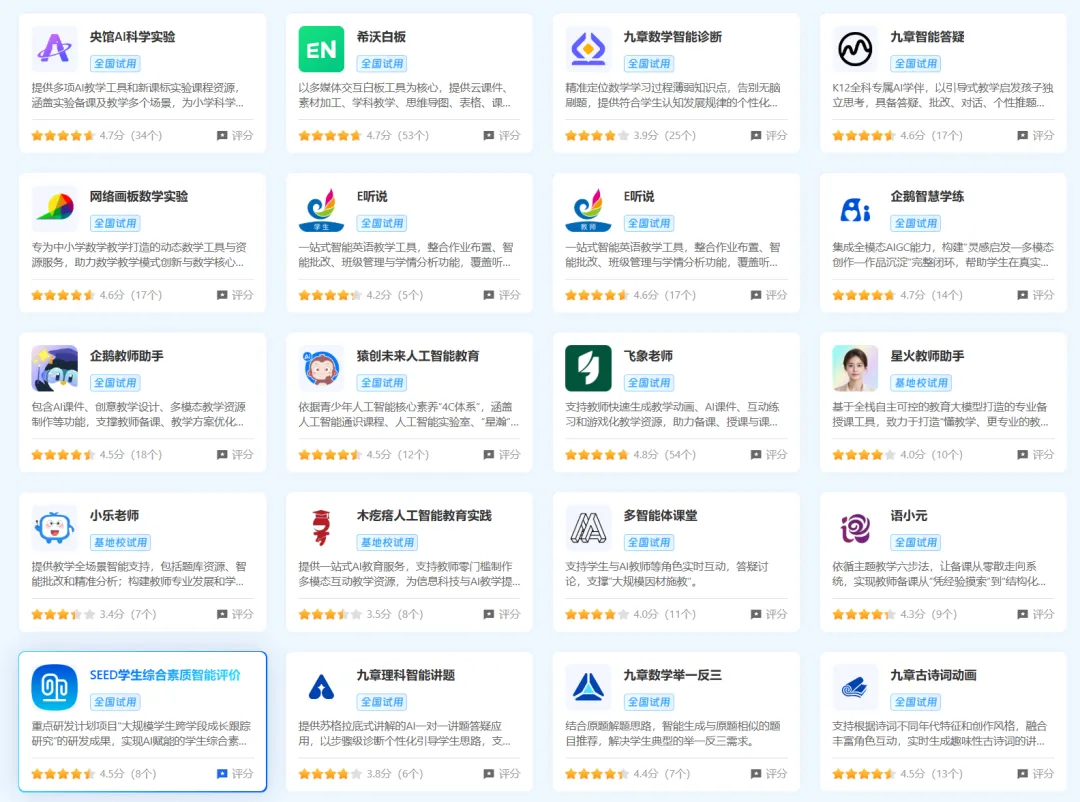Click the 4.0分 (11个) rating text

664,614
